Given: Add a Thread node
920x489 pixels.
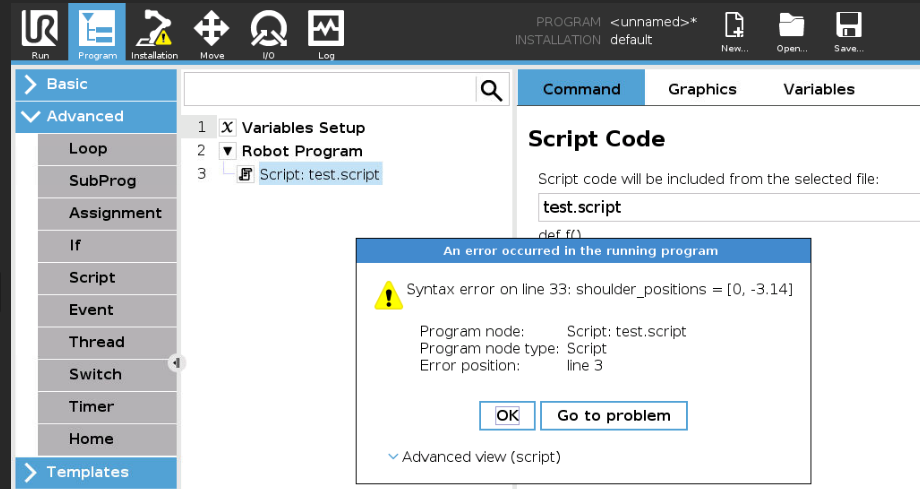Looking at the screenshot, I should (107, 343).
